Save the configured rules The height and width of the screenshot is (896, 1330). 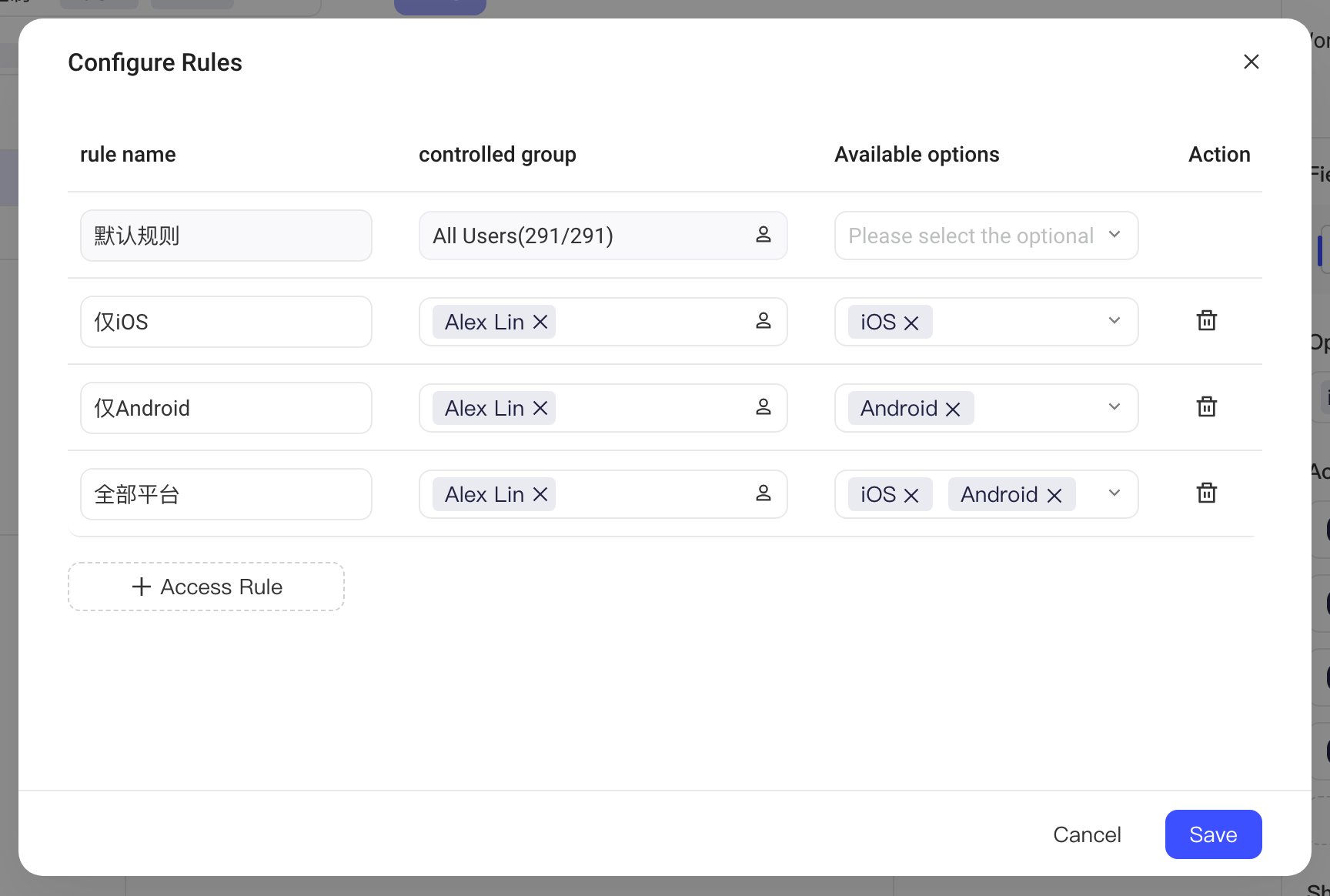(x=1213, y=834)
